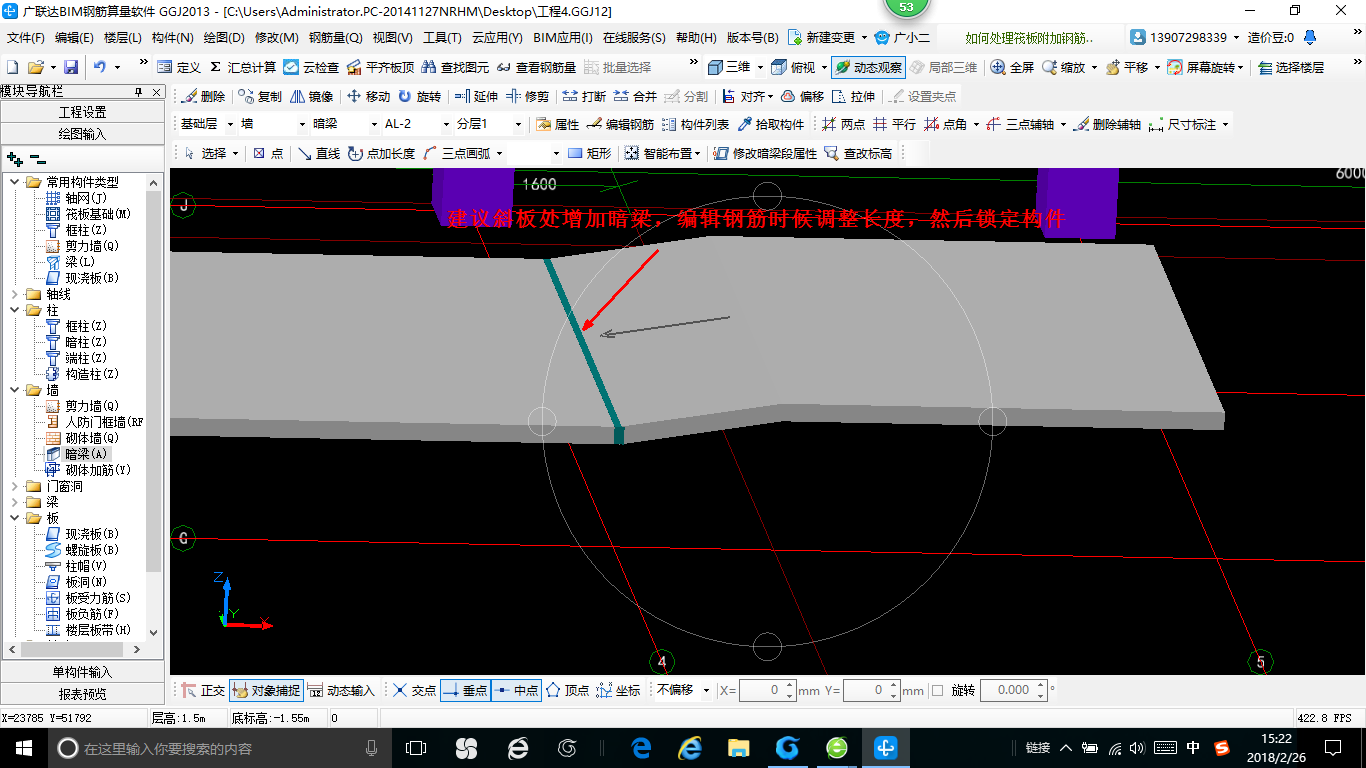Toggle 对象捕捉 object snap
The image size is (1366, 768).
click(266, 690)
